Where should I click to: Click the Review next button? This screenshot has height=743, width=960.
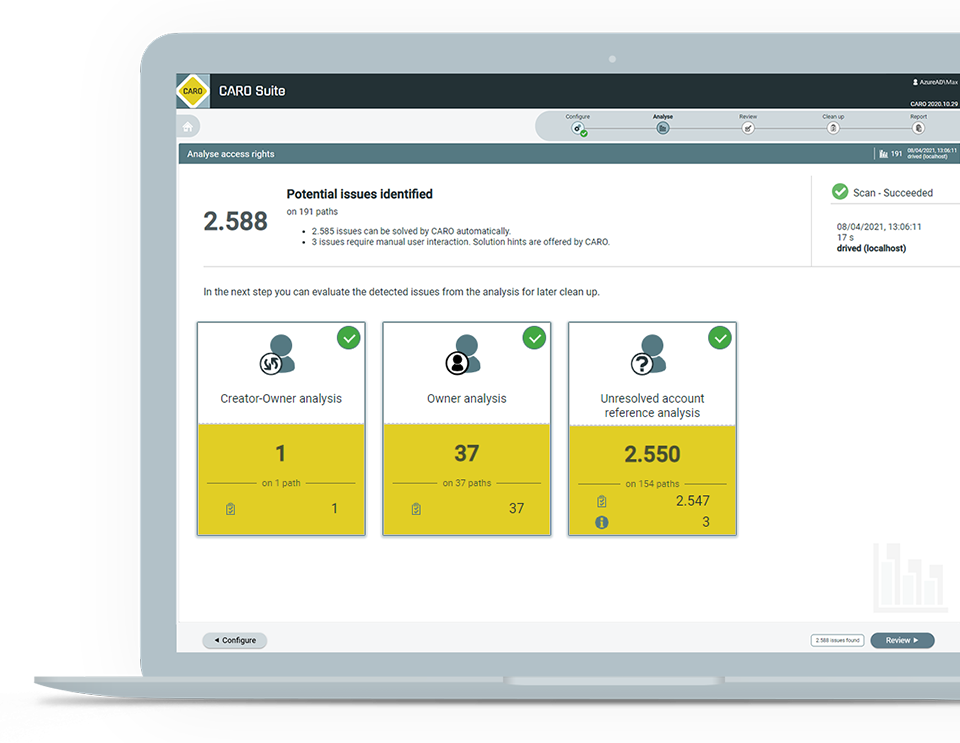[902, 640]
